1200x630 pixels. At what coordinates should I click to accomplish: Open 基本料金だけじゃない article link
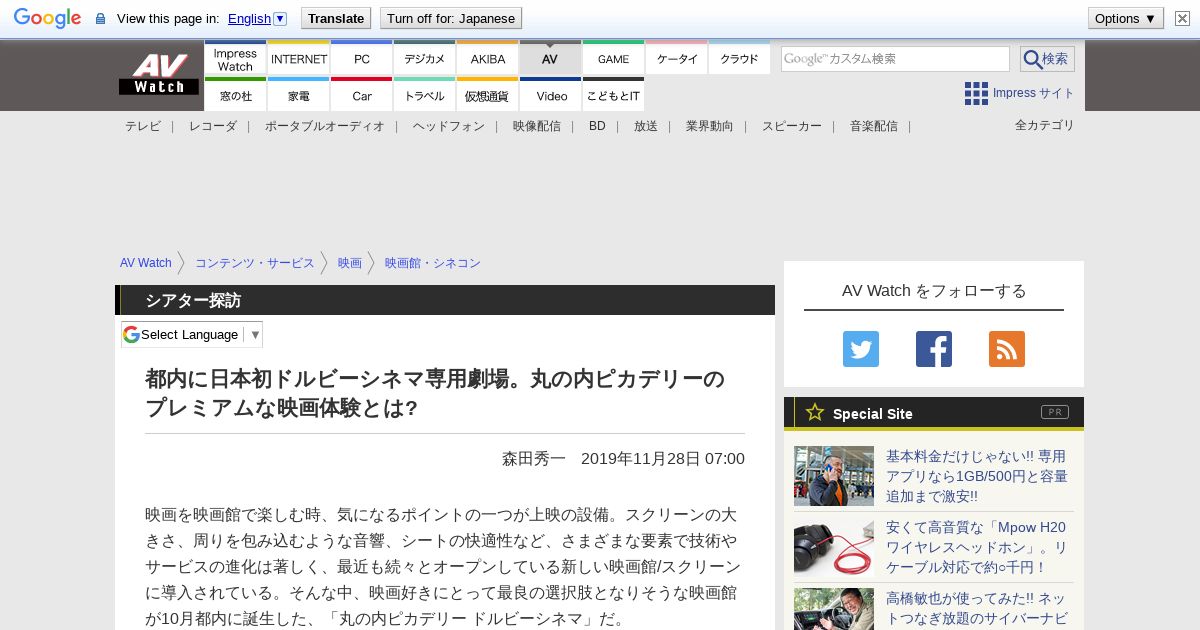(977, 476)
